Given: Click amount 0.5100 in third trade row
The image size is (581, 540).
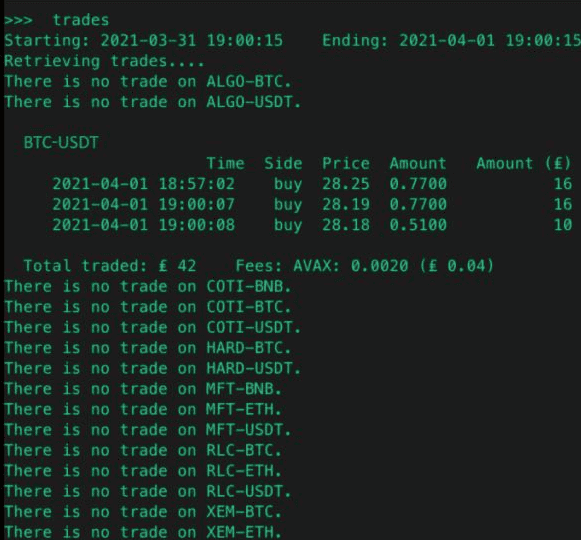Looking at the screenshot, I should pos(418,225).
